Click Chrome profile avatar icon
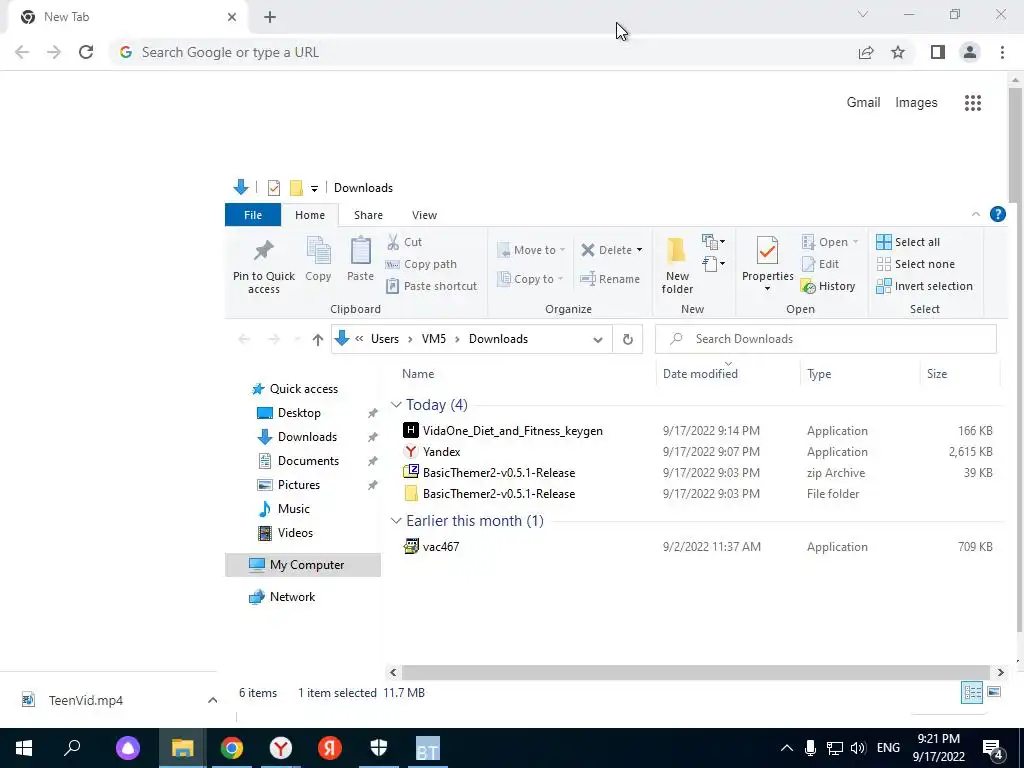This screenshot has height=768, width=1024. point(970,52)
